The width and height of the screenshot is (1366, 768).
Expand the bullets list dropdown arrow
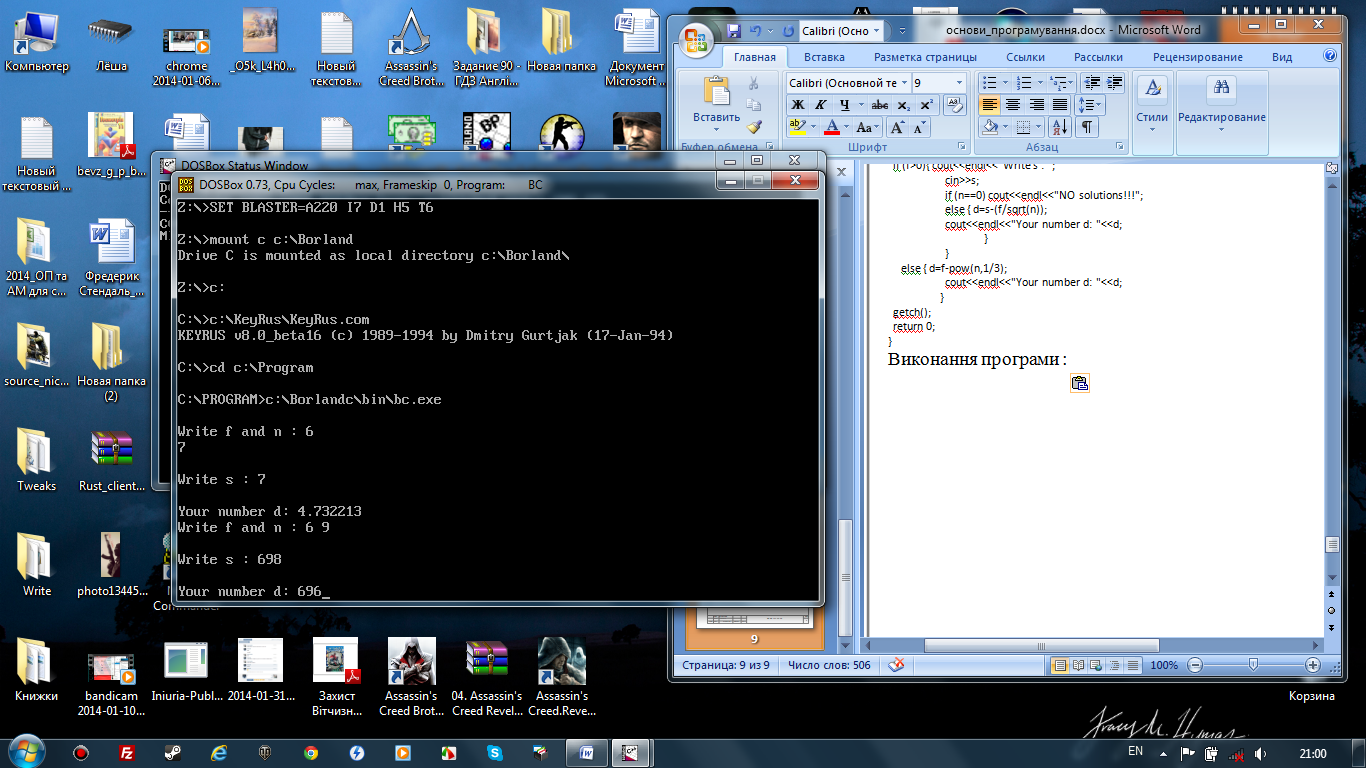click(x=1005, y=83)
